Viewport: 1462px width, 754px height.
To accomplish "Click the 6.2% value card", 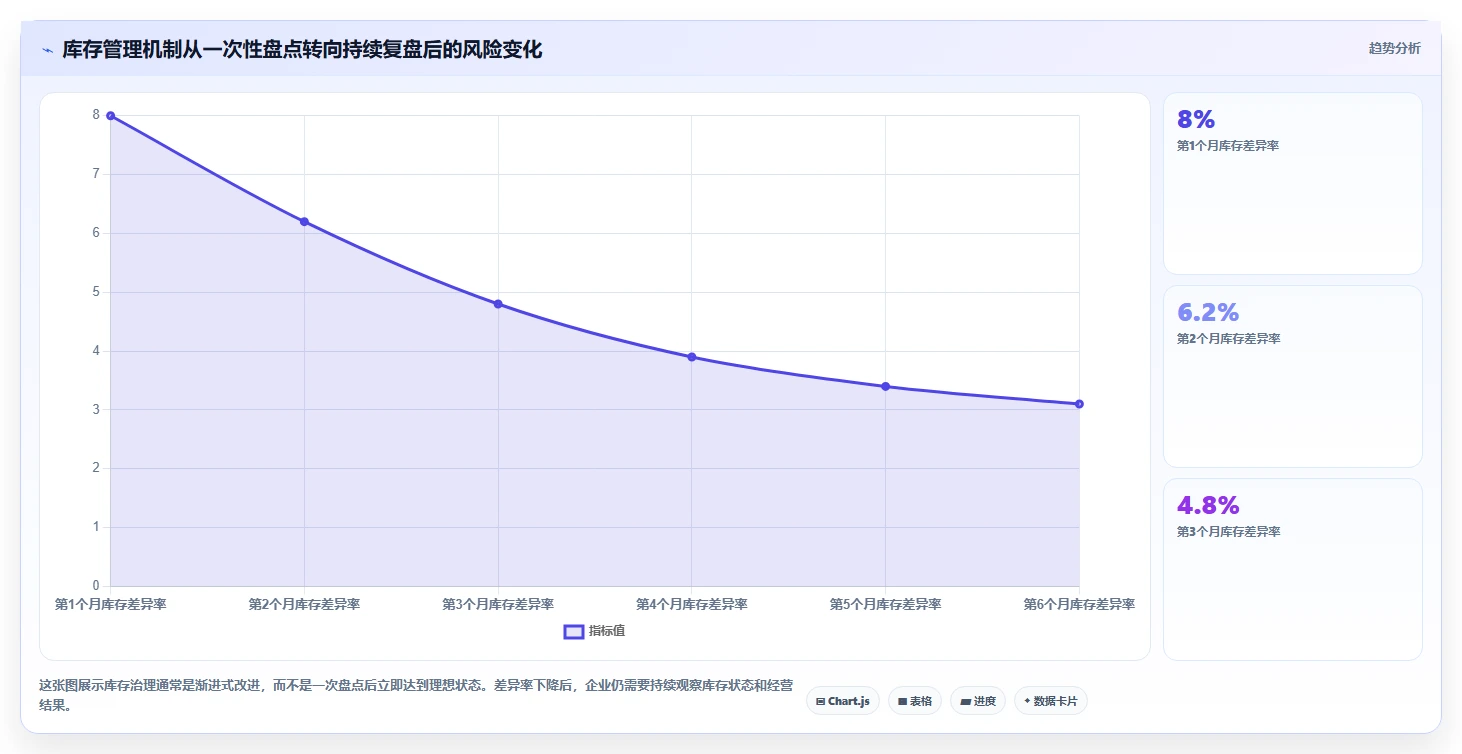I will [1292, 376].
